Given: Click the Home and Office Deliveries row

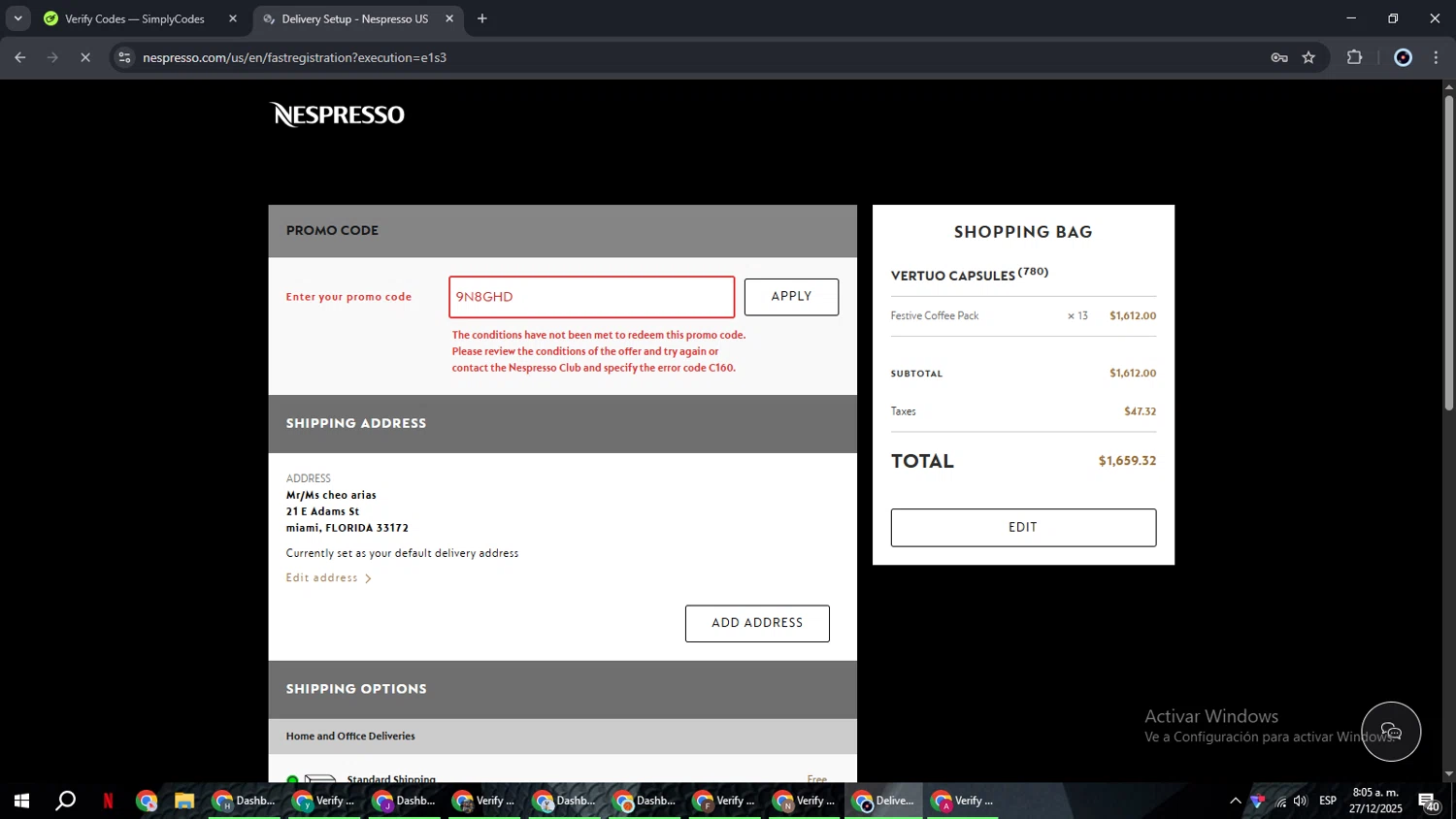Looking at the screenshot, I should pyautogui.click(x=563, y=737).
